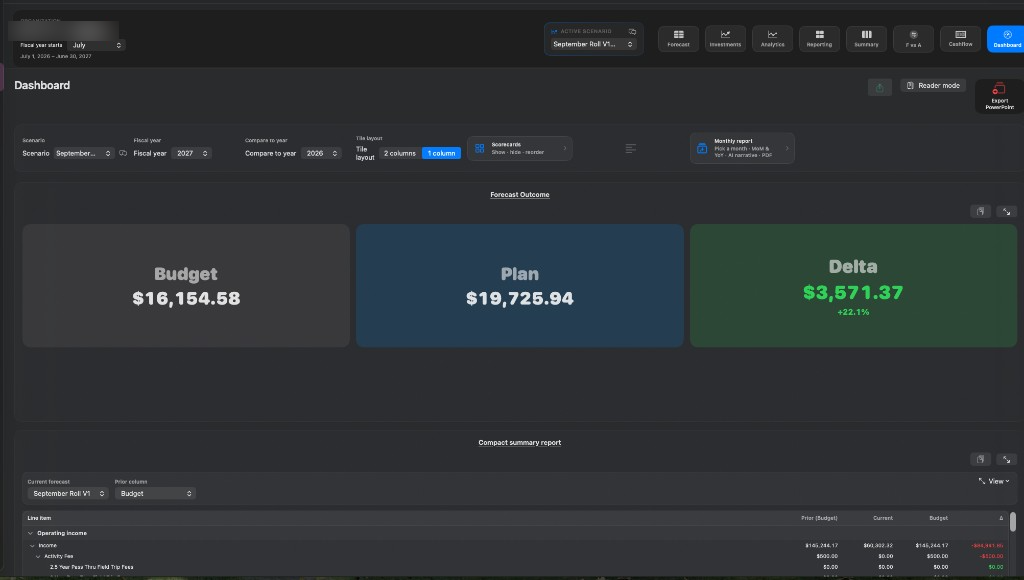Screen dimensions: 1024x580
Task: Click the Compact summary report title link
Action: tap(520, 443)
